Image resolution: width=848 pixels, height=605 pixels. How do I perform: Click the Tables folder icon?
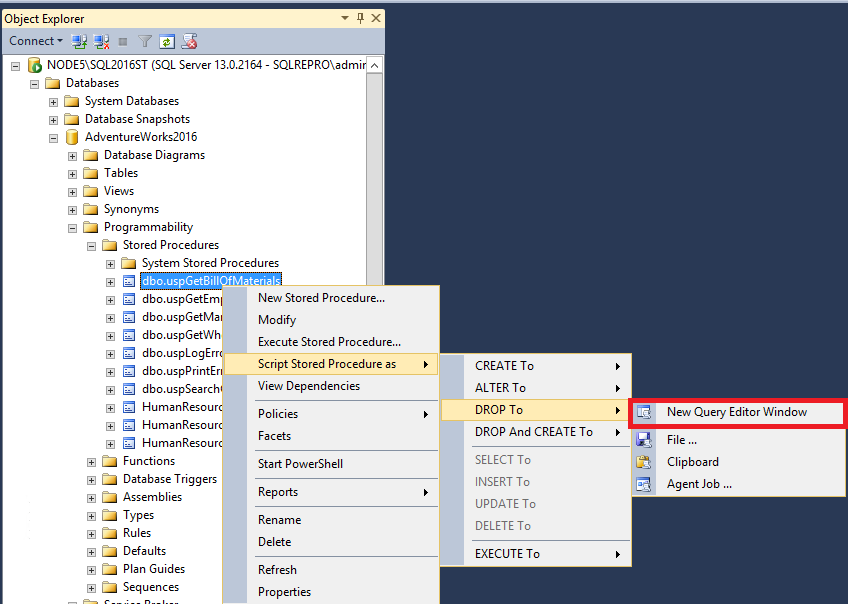[90, 174]
